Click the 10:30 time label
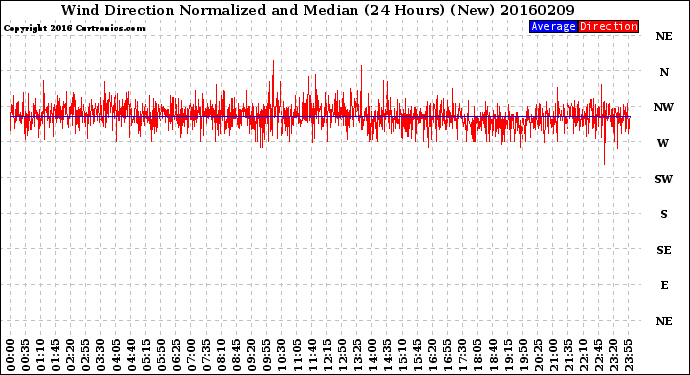Viewport: 690px width, 375px height. [x=282, y=355]
